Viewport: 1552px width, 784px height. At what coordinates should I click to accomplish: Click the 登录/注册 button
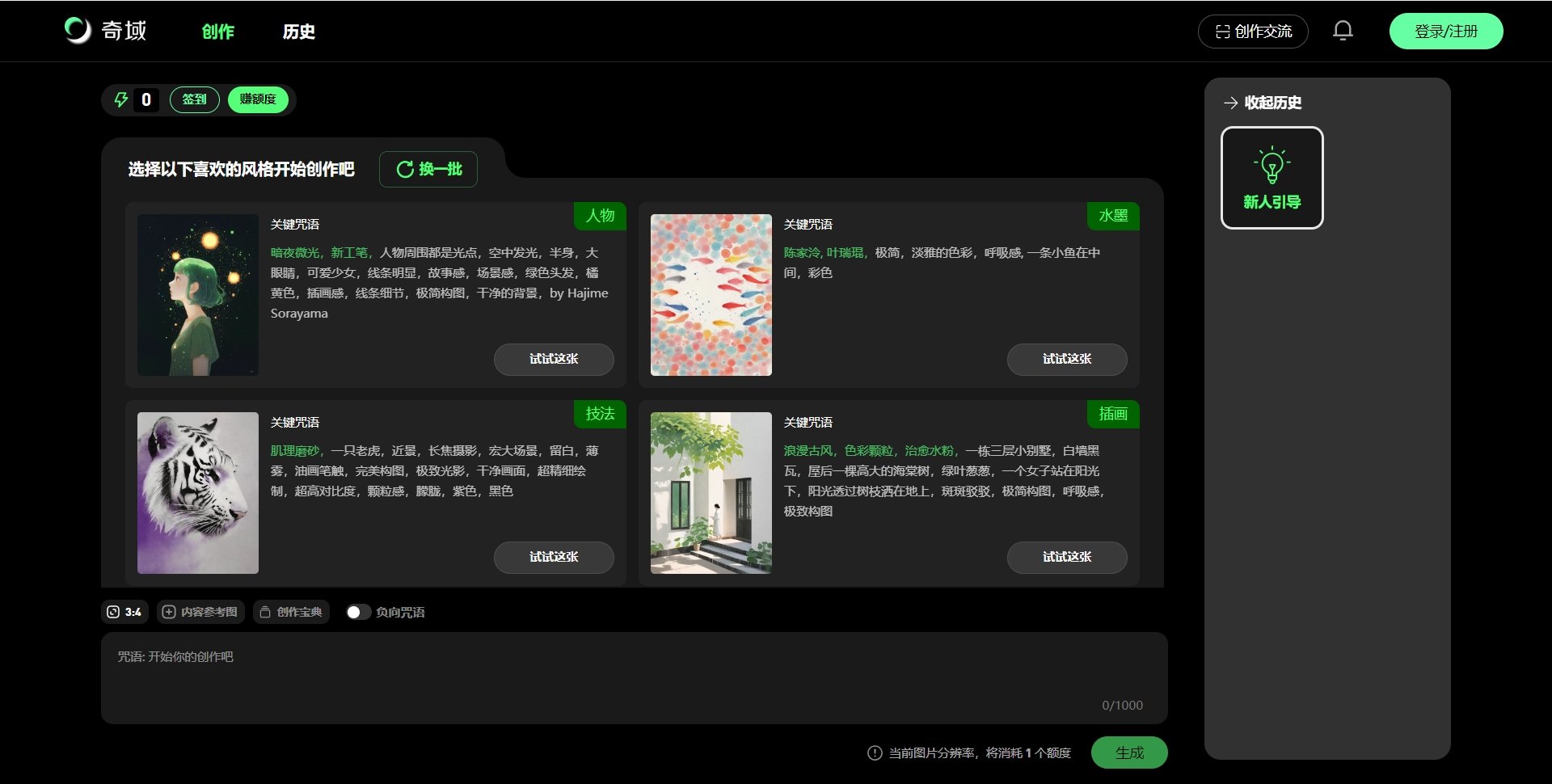[x=1446, y=31]
